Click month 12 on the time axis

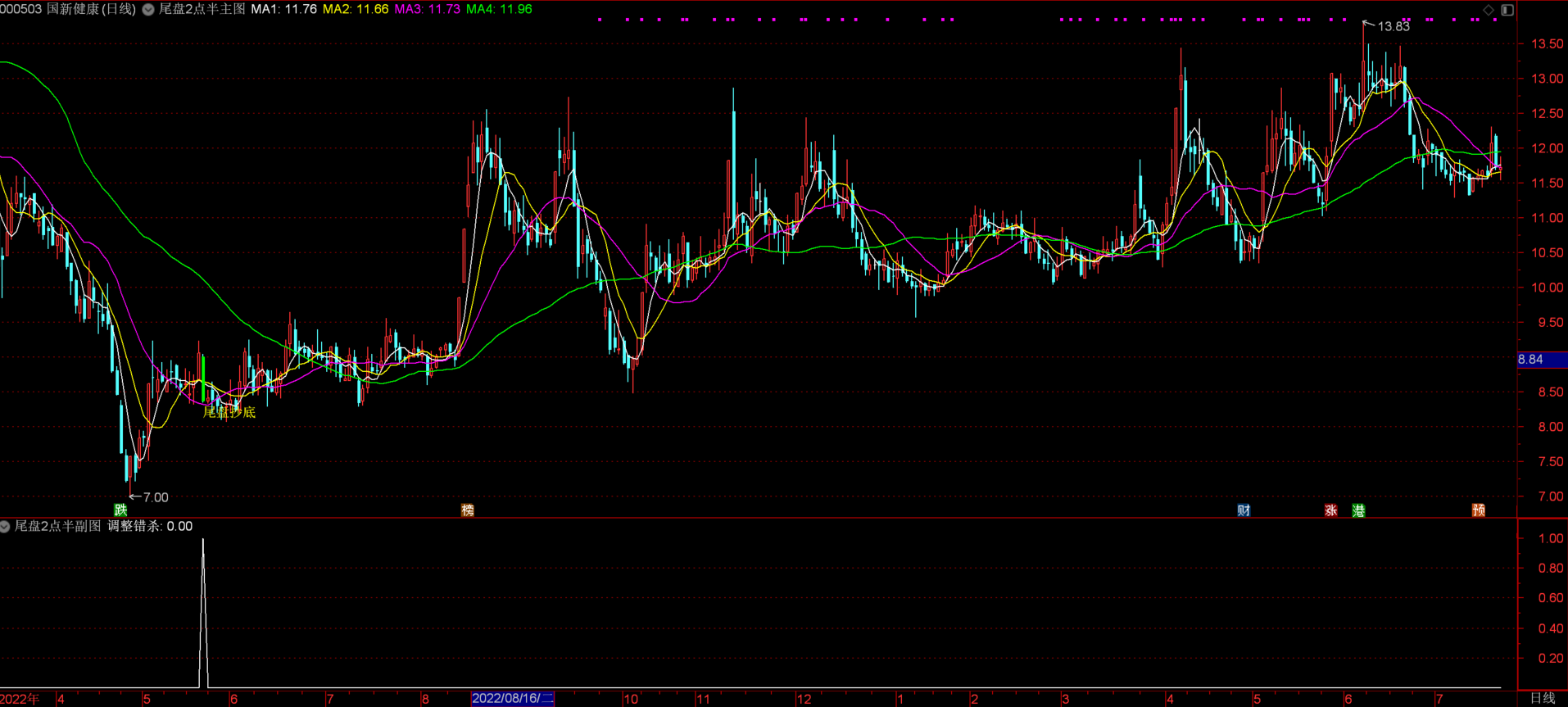click(804, 699)
